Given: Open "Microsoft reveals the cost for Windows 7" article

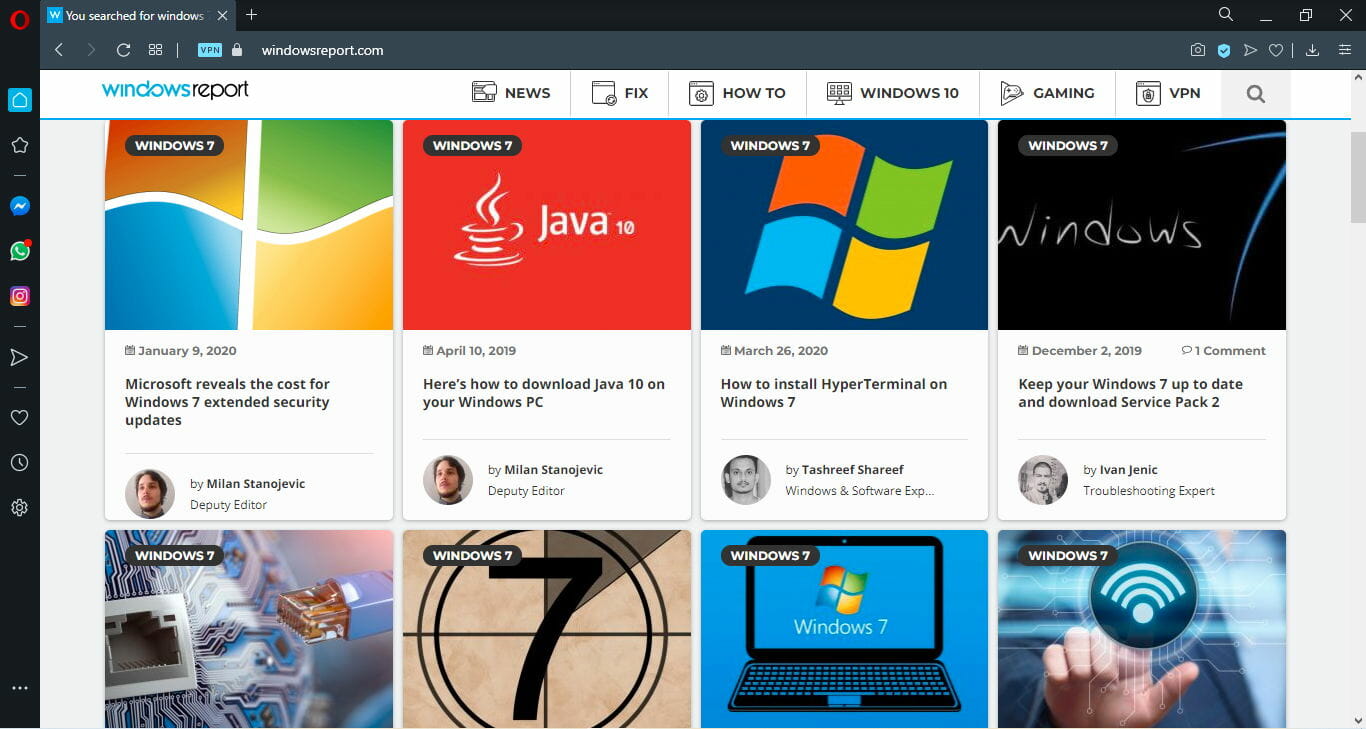Looking at the screenshot, I should (x=228, y=402).
